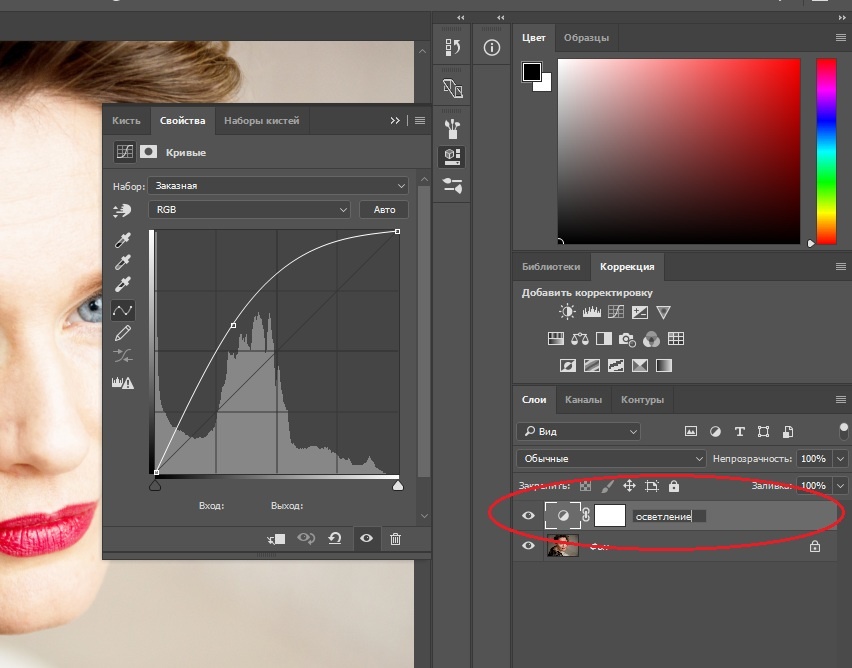This screenshot has width=852, height=668.
Task: Click the smooth curve values icon
Action: point(123,355)
